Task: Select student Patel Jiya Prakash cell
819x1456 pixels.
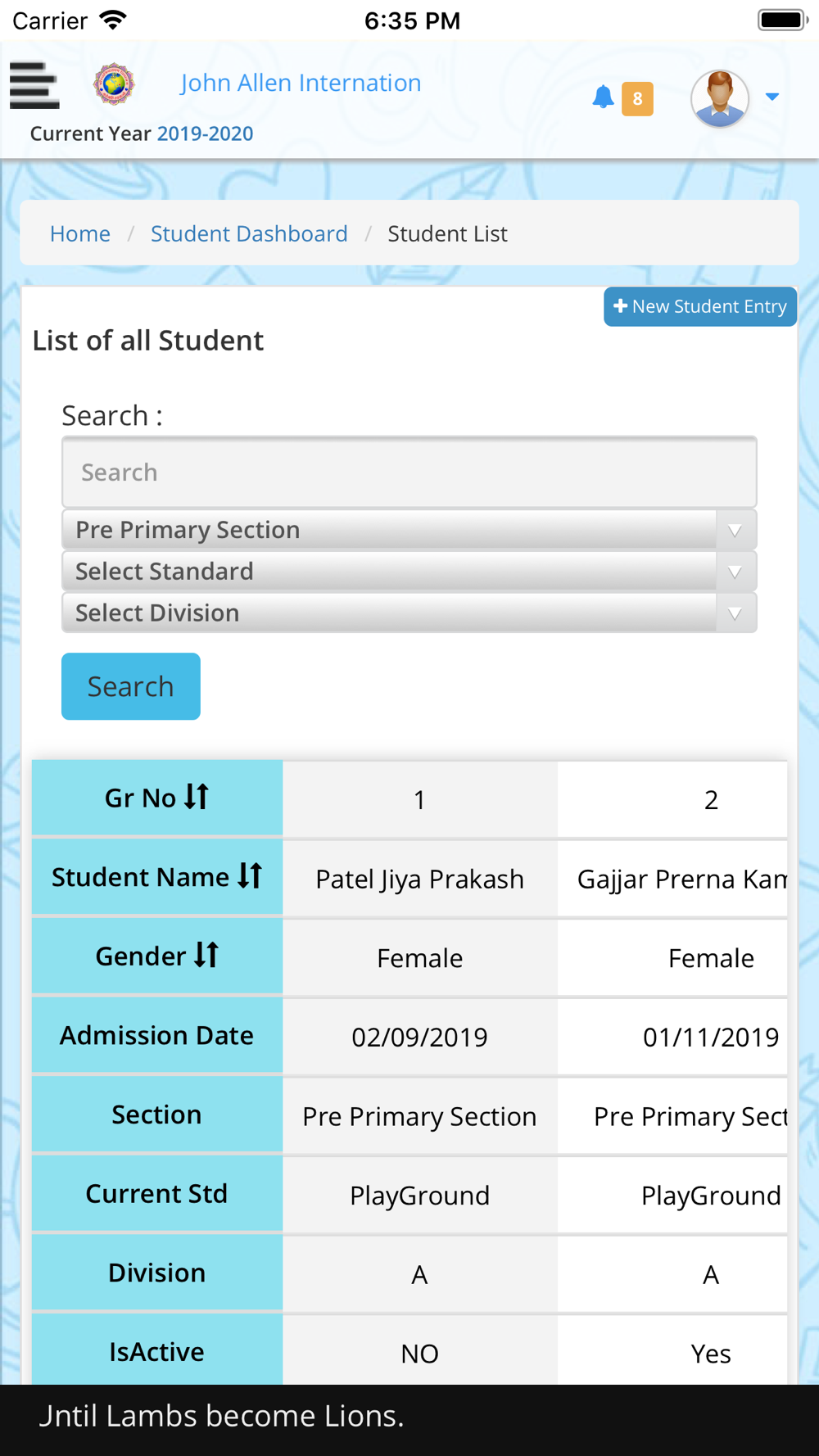Action: [420, 879]
